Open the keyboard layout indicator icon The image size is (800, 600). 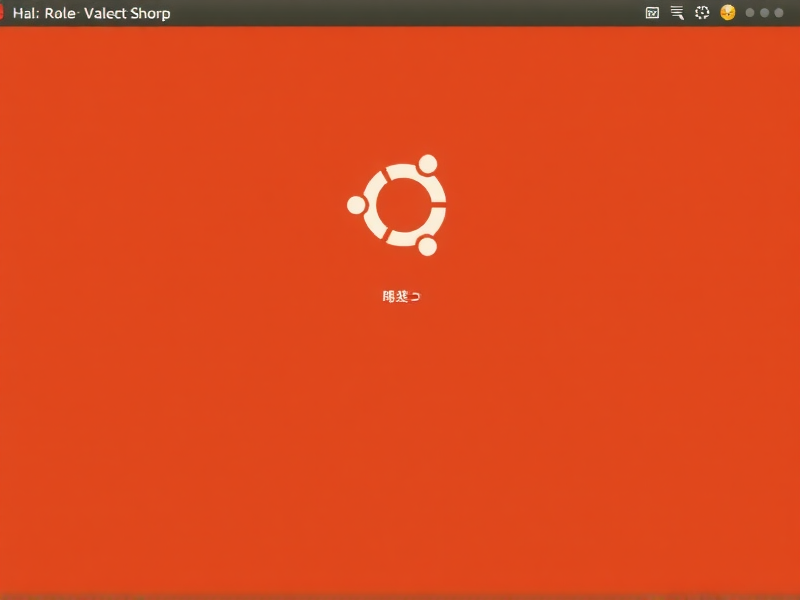[x=653, y=13]
